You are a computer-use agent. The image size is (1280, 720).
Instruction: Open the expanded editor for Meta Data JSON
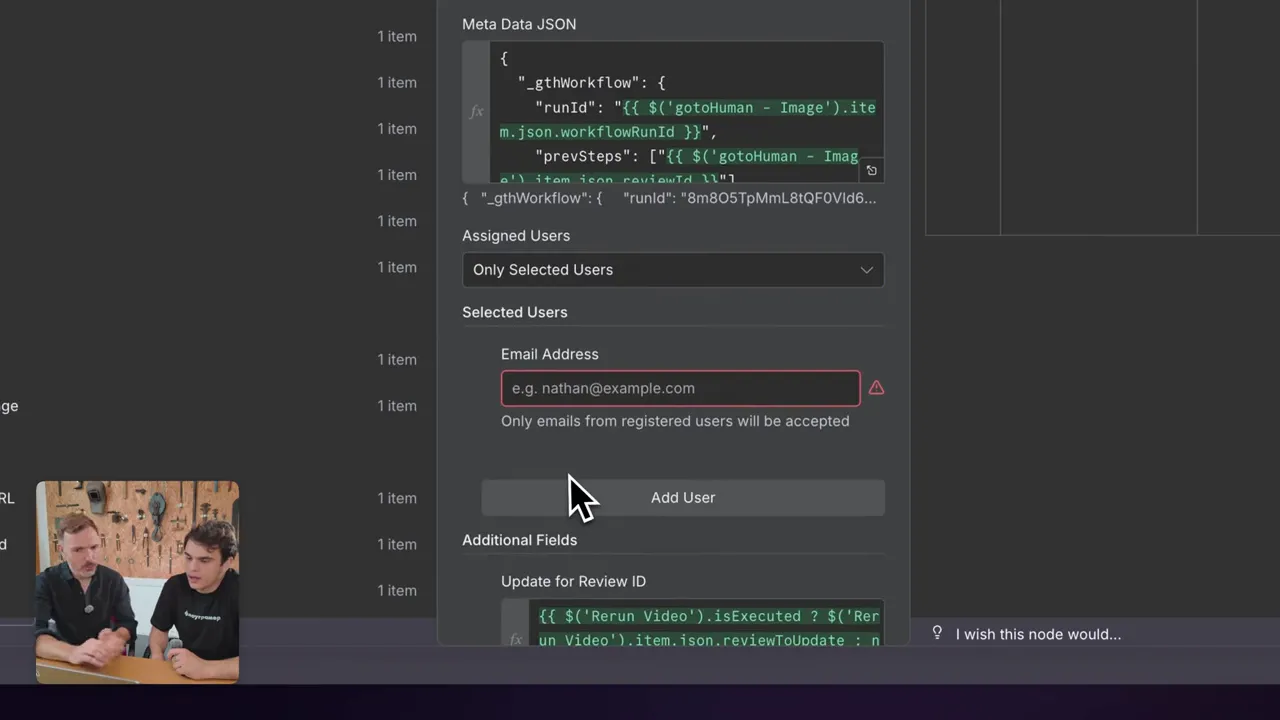[x=871, y=170]
